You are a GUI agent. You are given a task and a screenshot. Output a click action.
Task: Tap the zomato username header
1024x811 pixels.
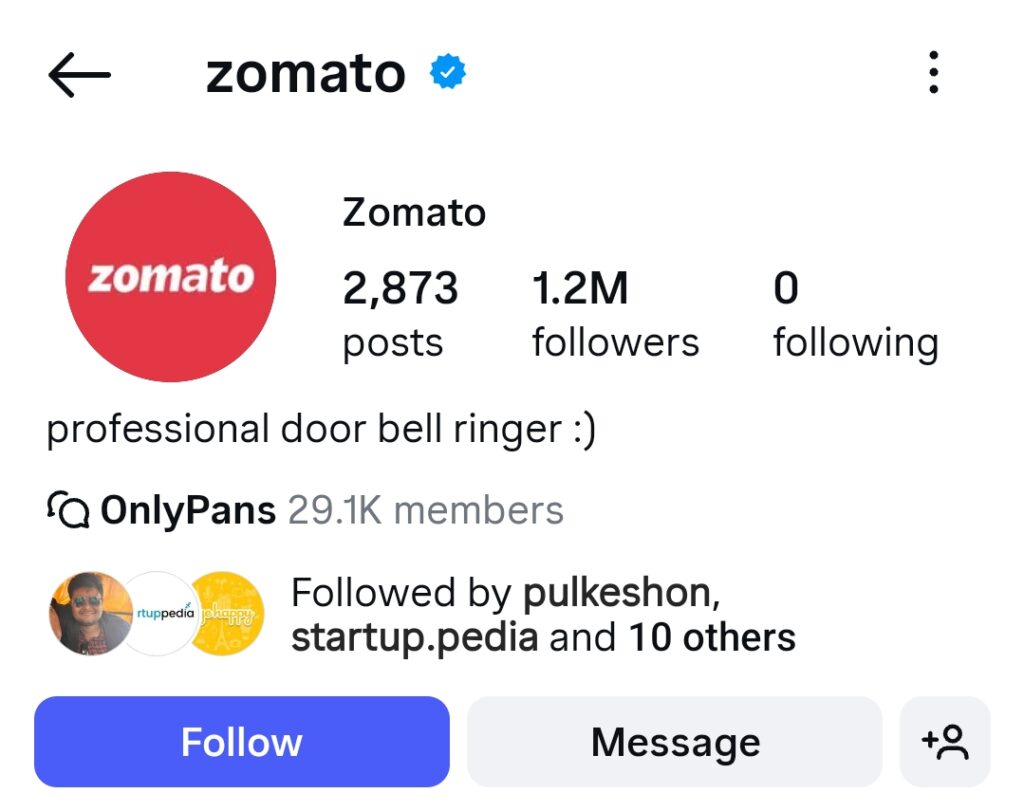coord(306,73)
